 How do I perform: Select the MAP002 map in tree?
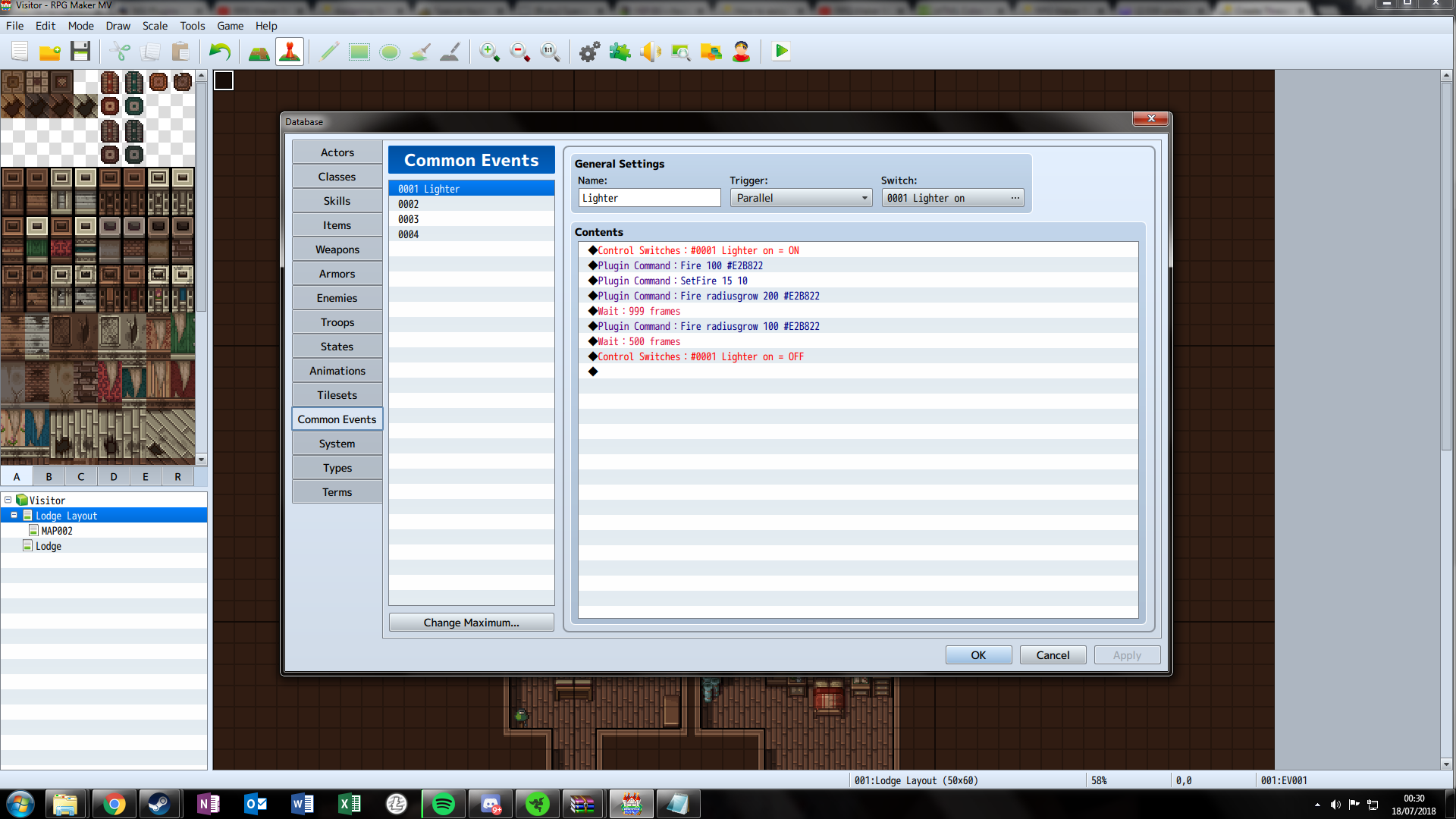coord(57,531)
